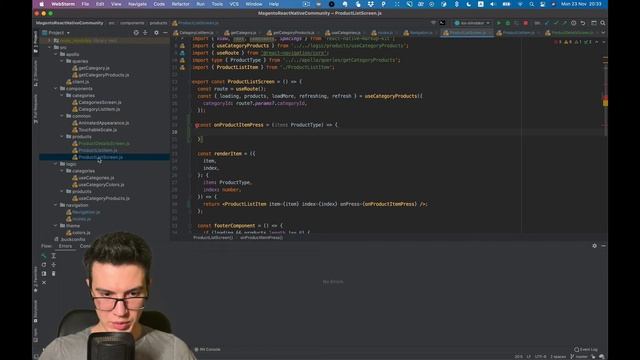Collapse all nodes in Project panel

tap(145, 33)
